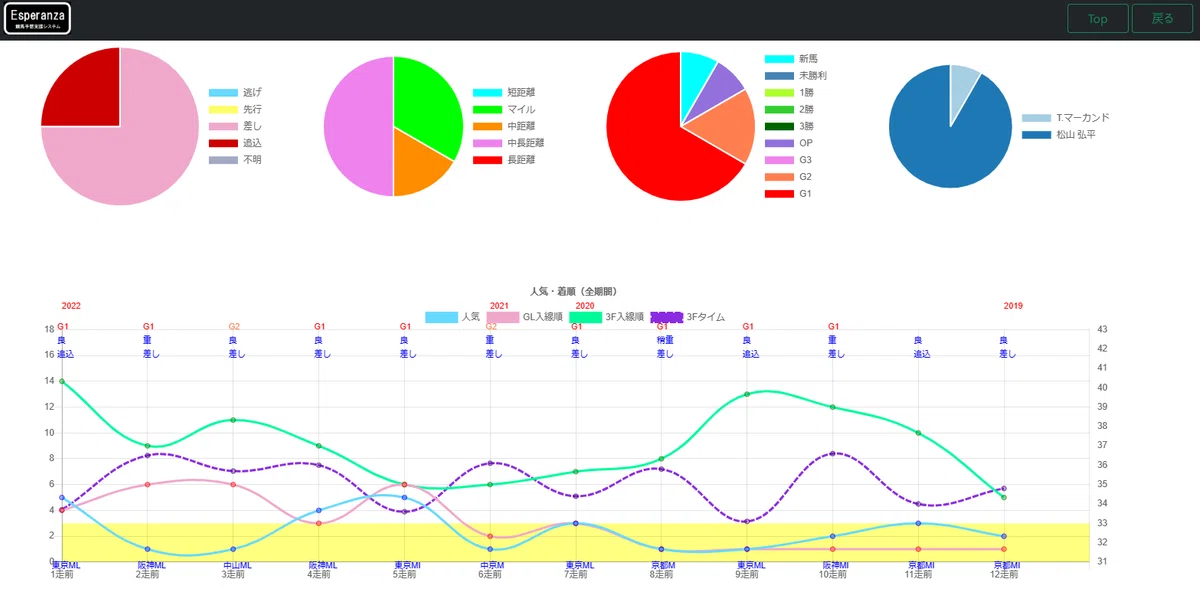Click the orange 中距離 pie slice
1200x589 pixels.
click(417, 160)
